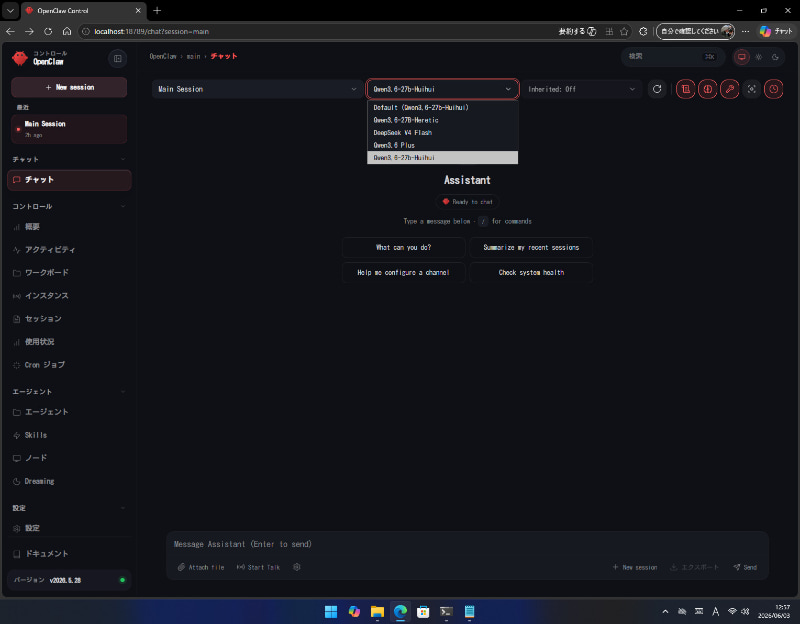800x624 pixels.
Task: Open ノード page
Action: point(69,458)
